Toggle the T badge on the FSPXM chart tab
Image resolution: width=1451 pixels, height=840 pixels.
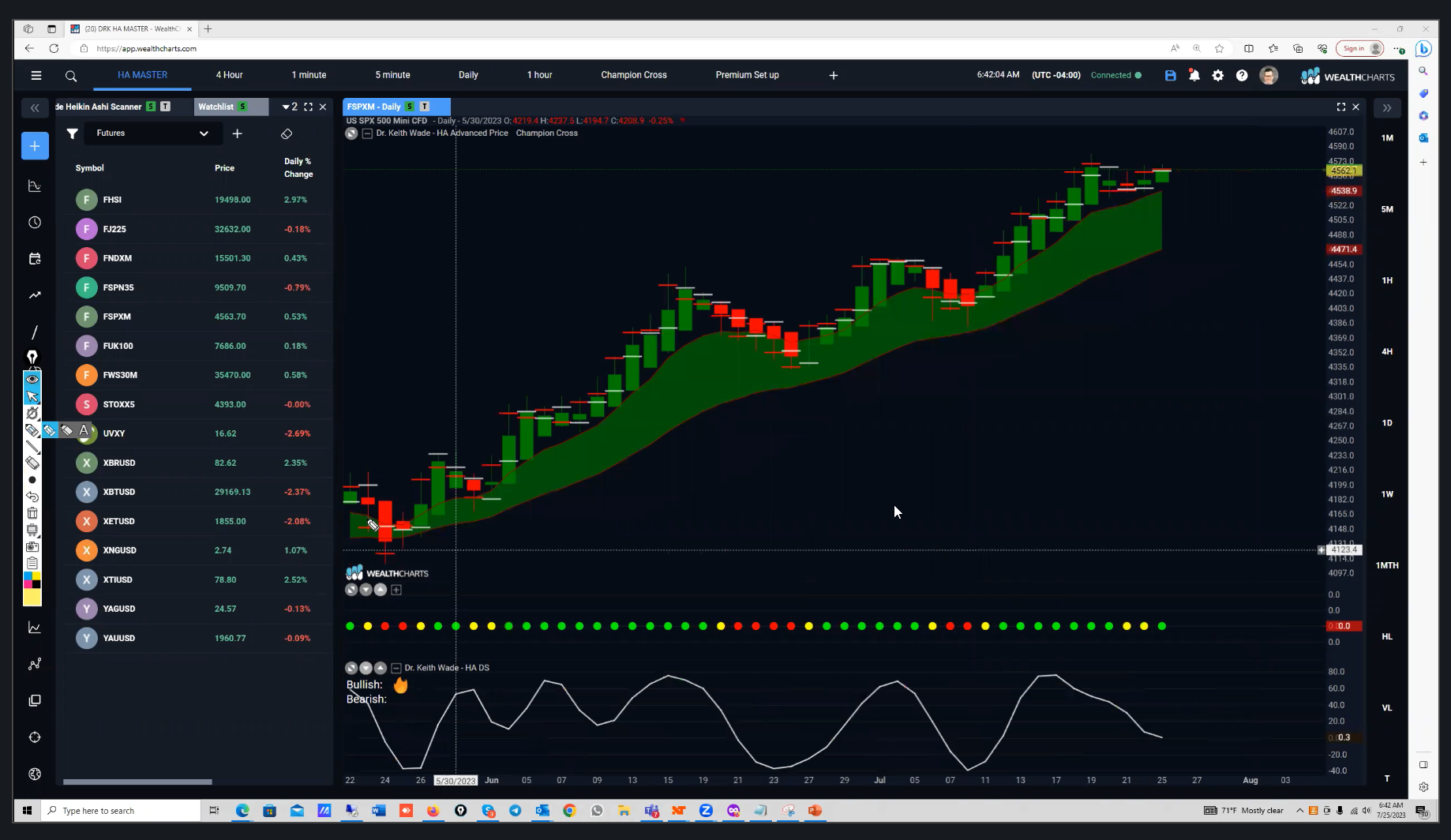coord(425,107)
